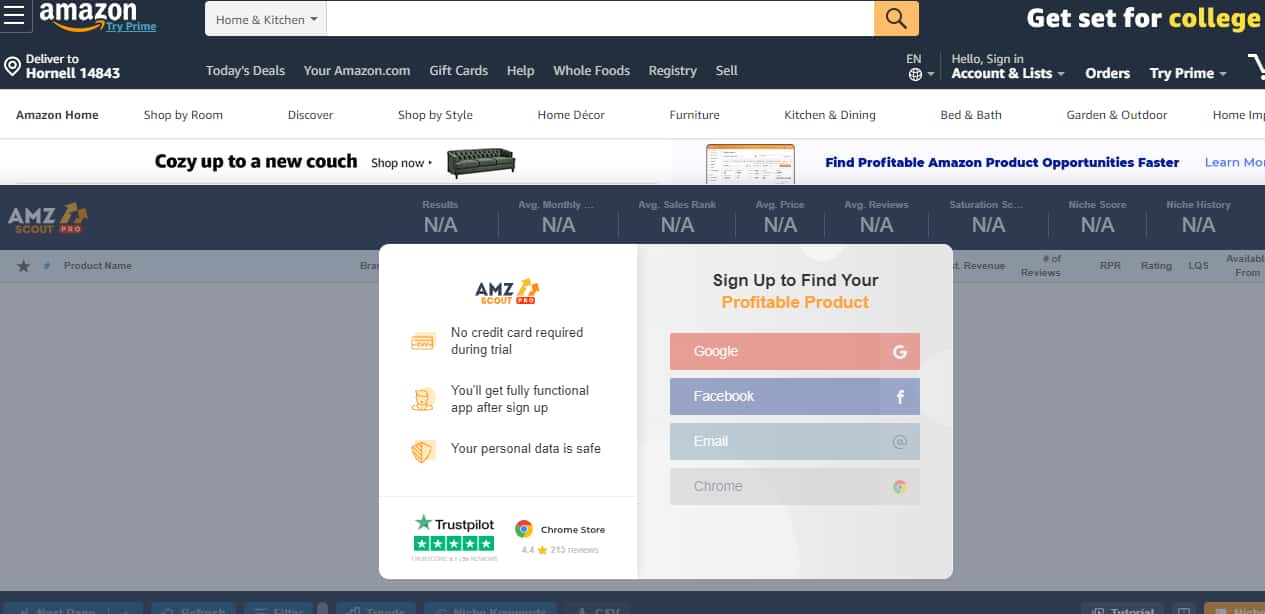Open Bed & Bath
This screenshot has width=1265, height=614.
tap(971, 115)
